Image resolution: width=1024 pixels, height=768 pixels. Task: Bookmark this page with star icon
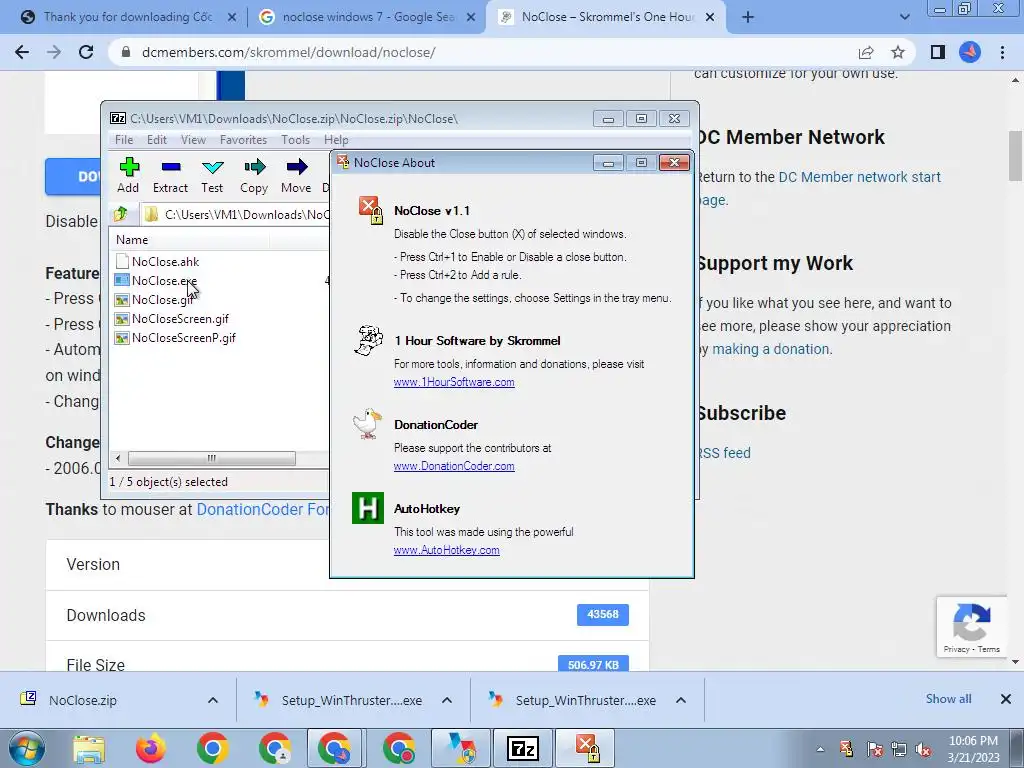899,52
